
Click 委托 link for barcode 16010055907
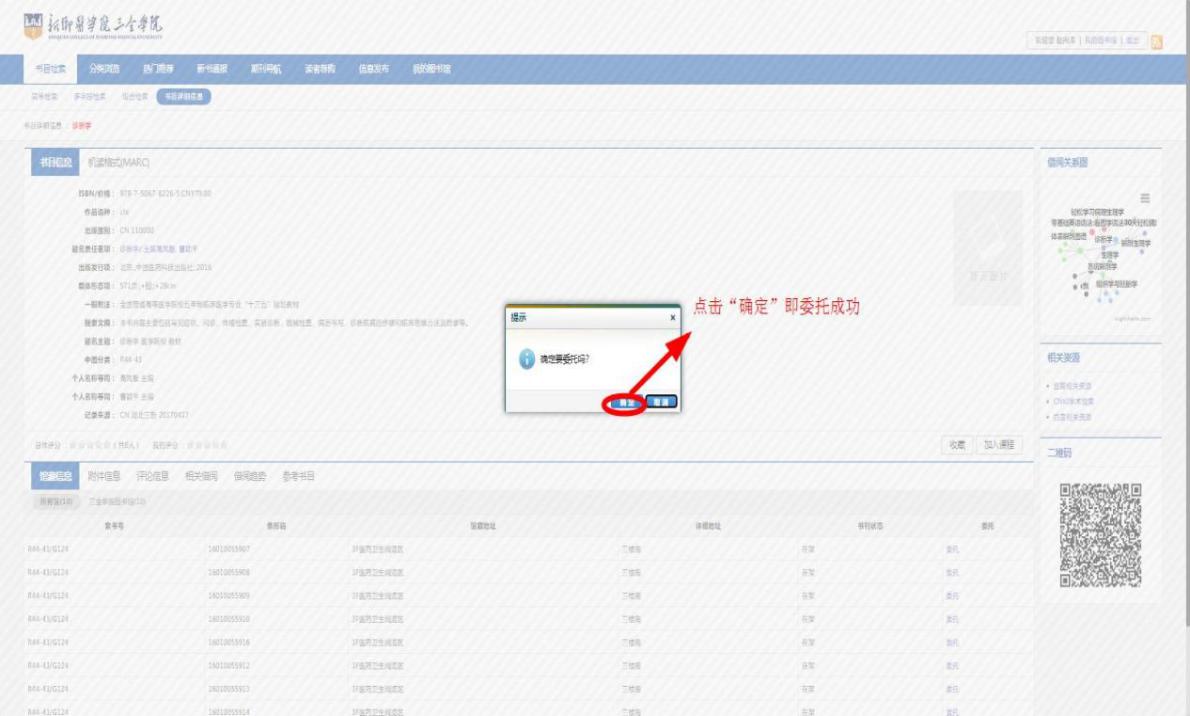click(x=952, y=549)
